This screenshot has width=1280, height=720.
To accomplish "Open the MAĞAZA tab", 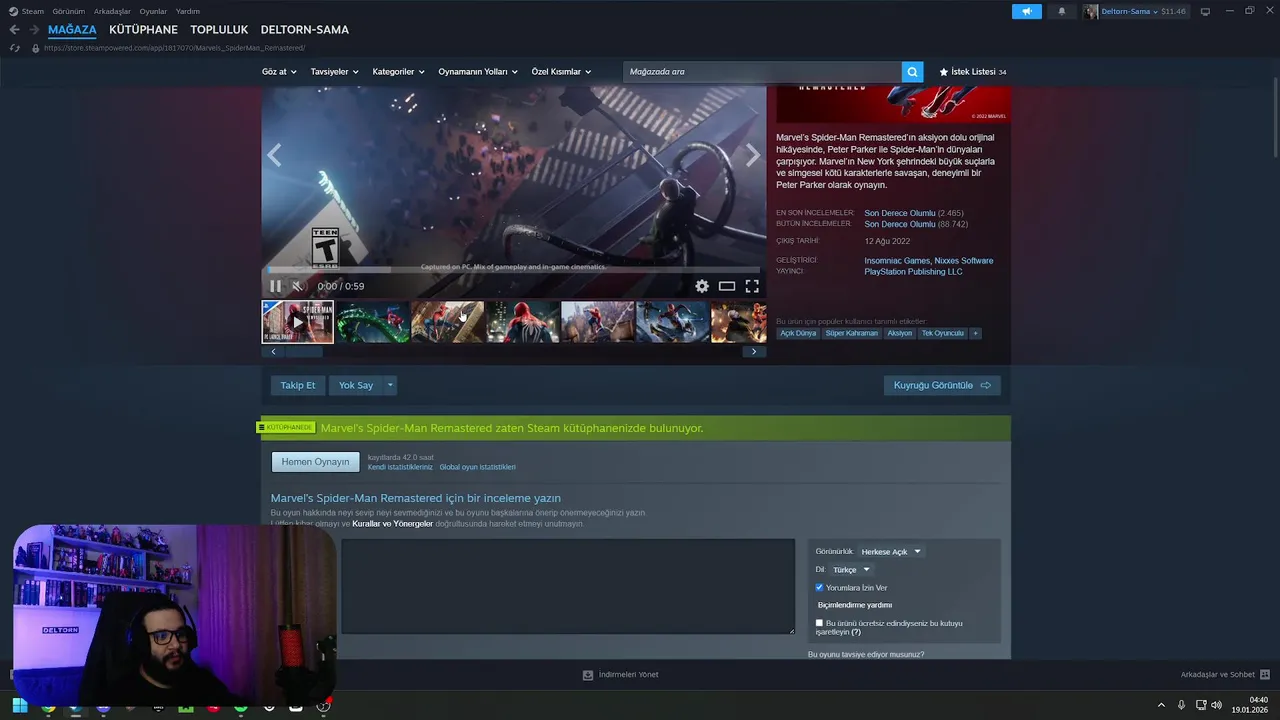I will pyautogui.click(x=72, y=30).
